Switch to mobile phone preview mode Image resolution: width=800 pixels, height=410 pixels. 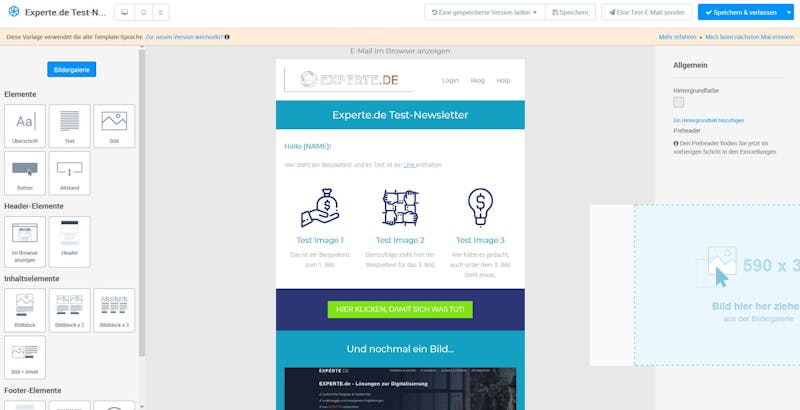tap(161, 12)
